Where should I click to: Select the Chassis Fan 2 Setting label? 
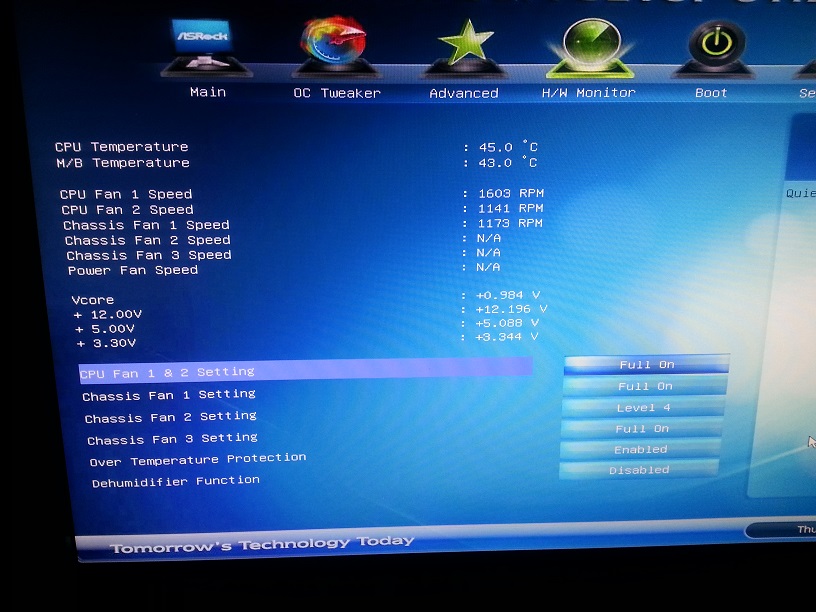click(x=171, y=417)
